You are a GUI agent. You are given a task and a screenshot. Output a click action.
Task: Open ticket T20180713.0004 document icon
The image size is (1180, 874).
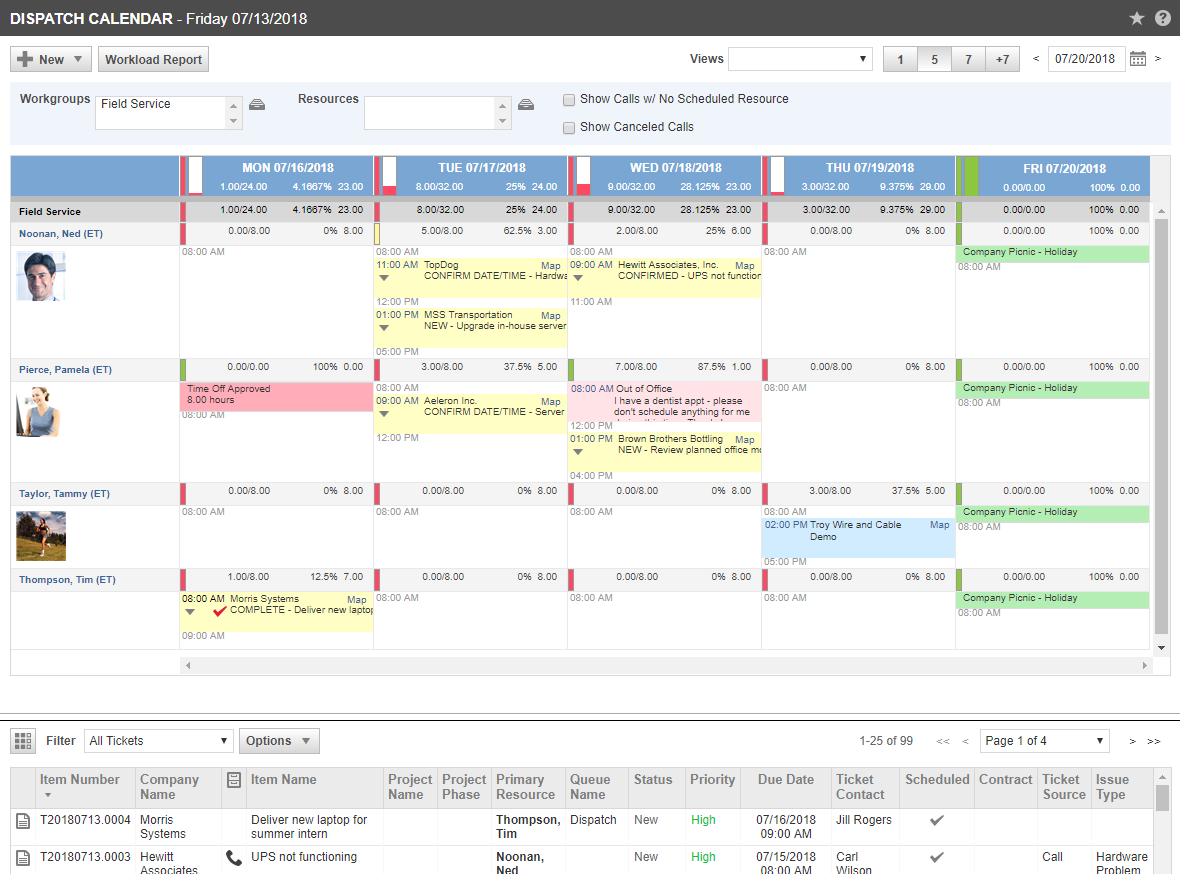(x=23, y=820)
